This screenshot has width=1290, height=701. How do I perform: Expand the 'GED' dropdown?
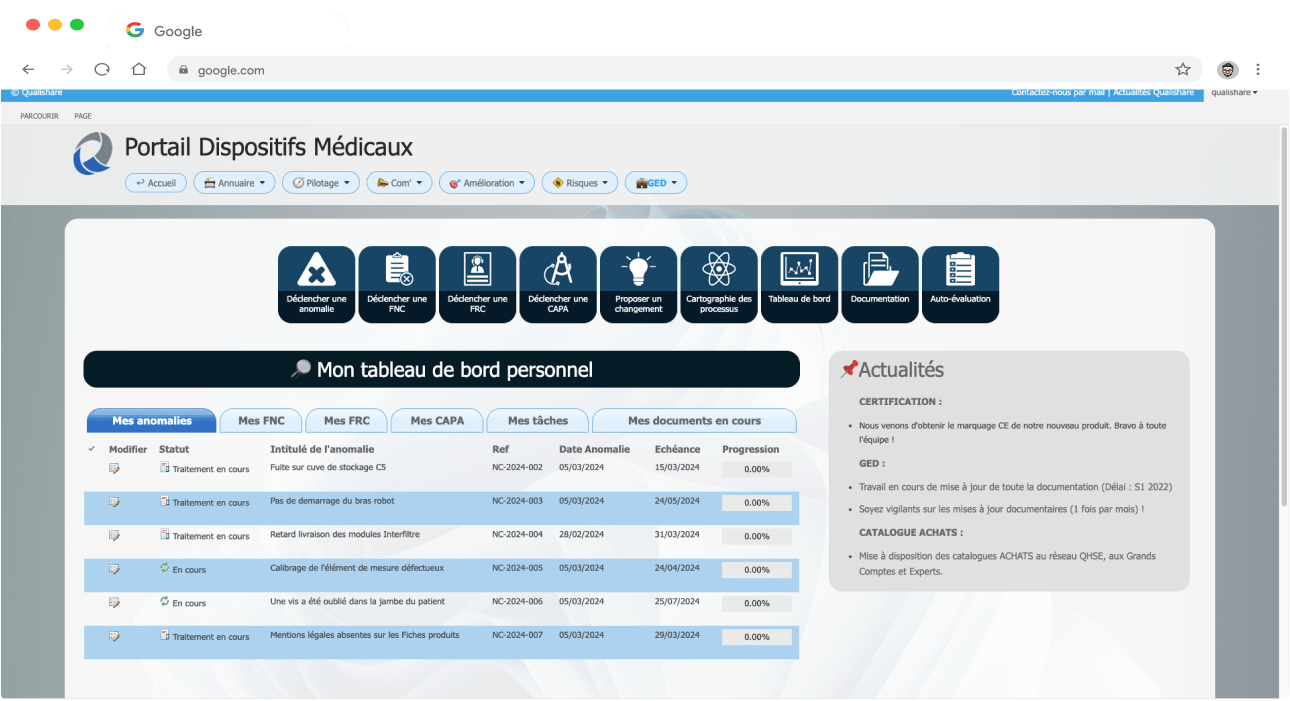pos(655,182)
